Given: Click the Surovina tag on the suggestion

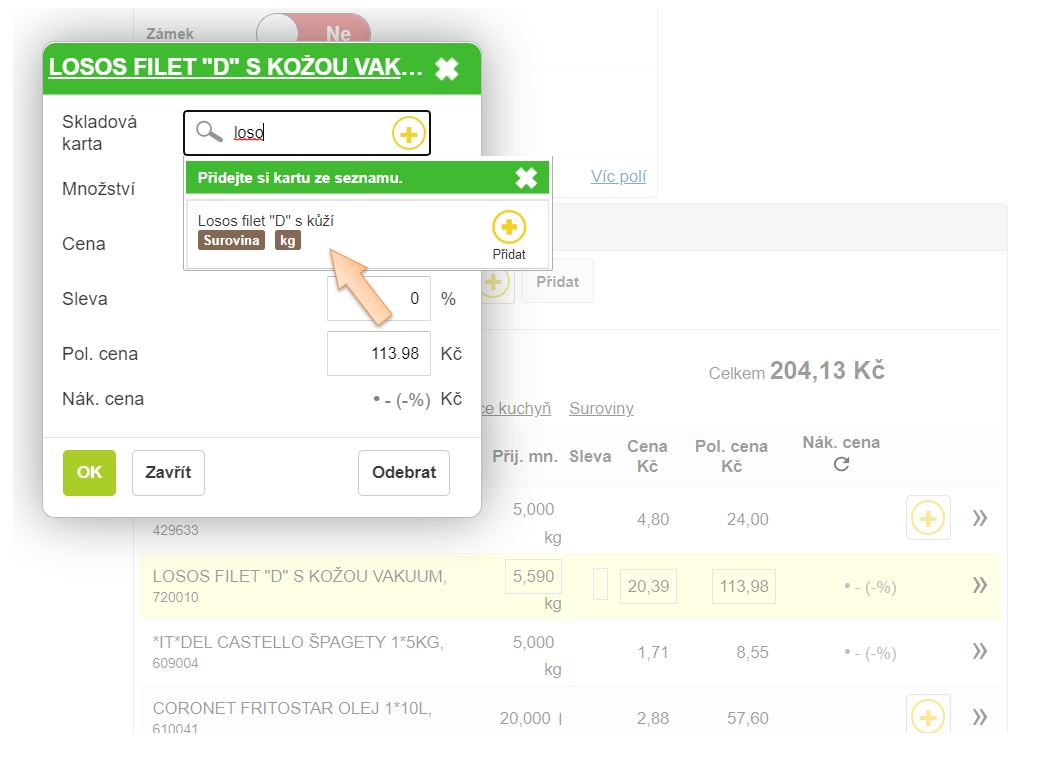Looking at the screenshot, I should 231,240.
